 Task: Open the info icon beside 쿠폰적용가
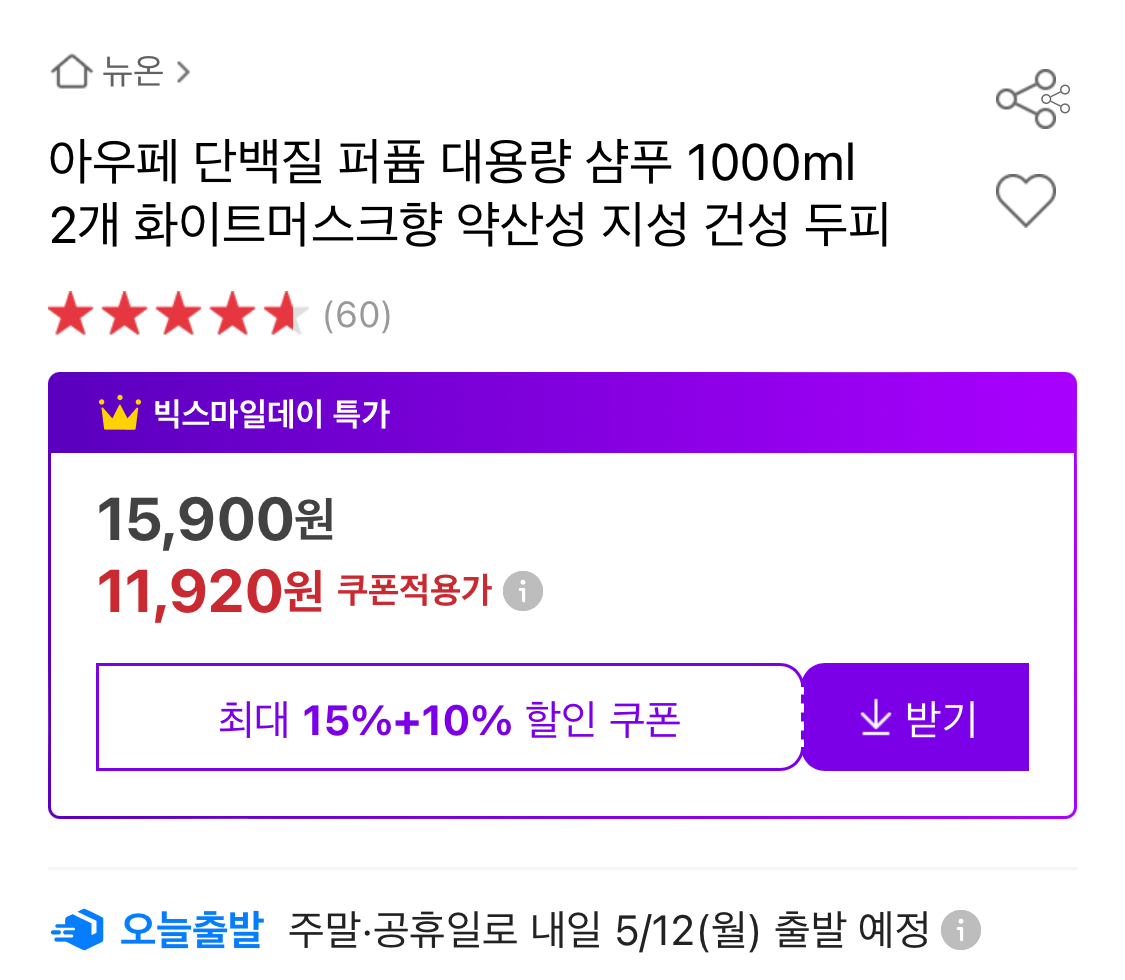522,591
